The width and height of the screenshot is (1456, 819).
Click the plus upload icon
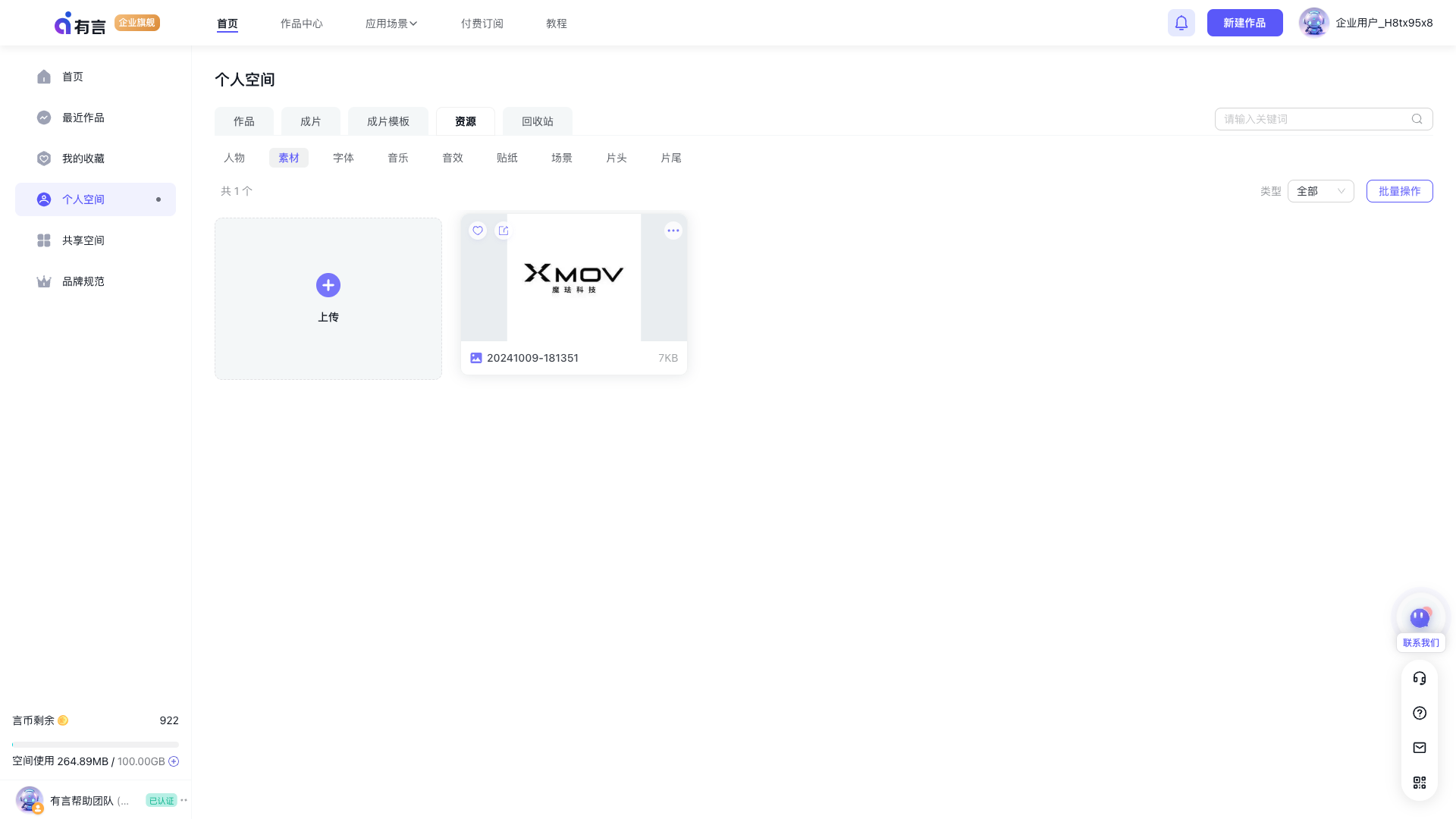click(328, 285)
